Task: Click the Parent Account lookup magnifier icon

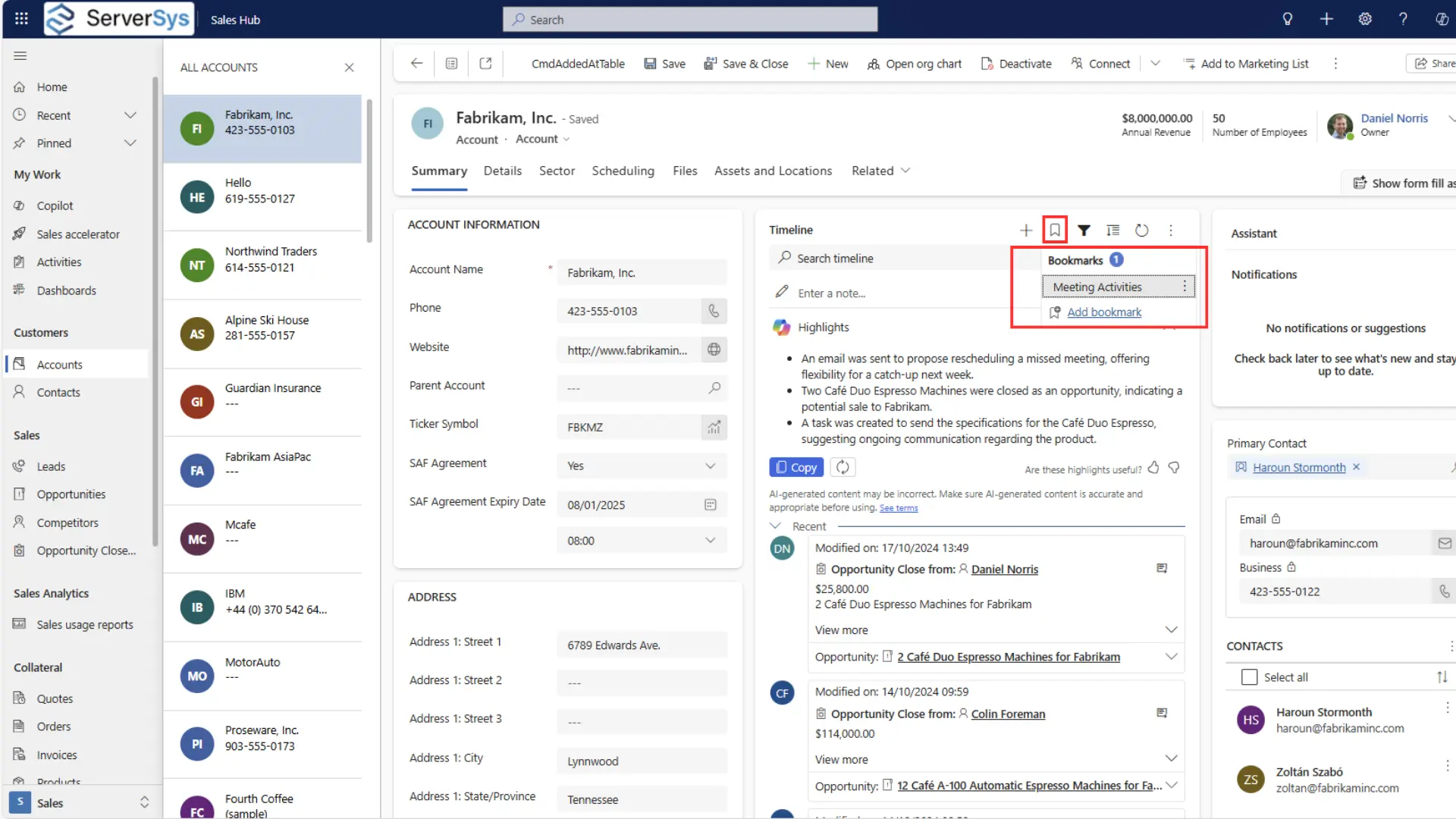Action: 713,388
